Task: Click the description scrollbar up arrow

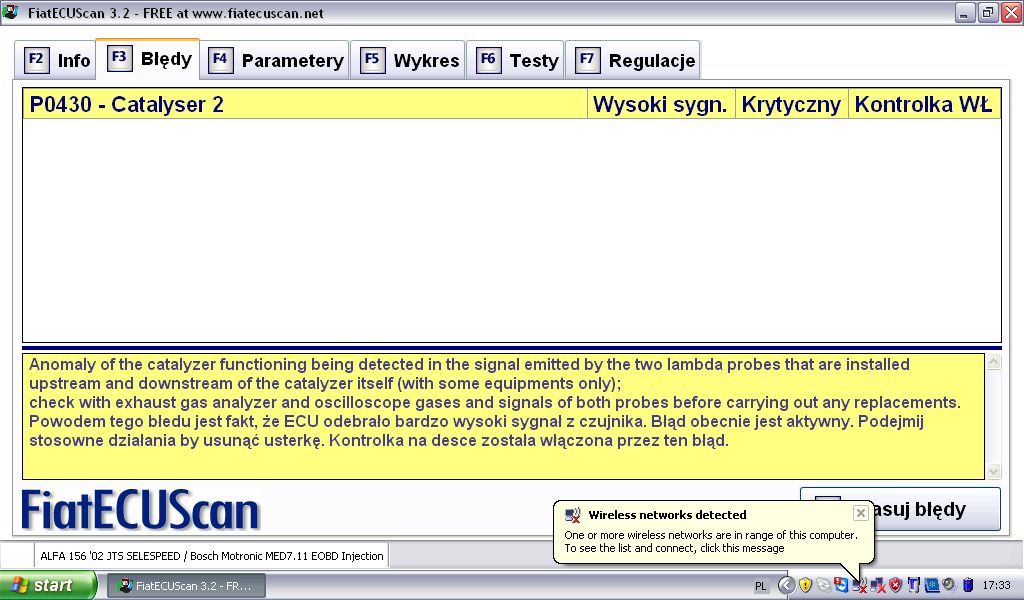Action: click(x=993, y=362)
